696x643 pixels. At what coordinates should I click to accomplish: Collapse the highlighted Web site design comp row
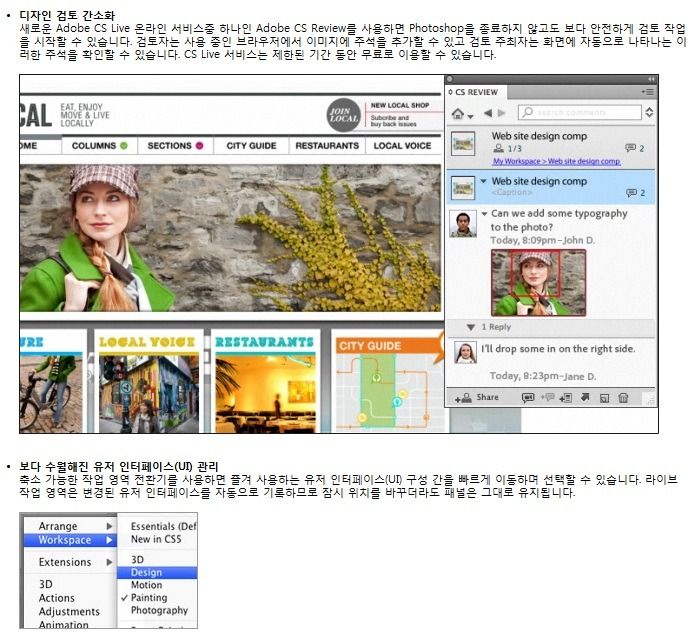point(483,181)
